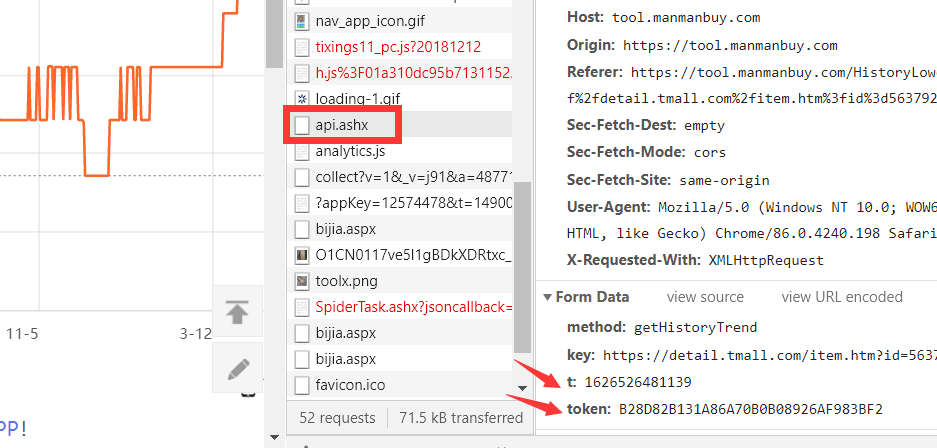The image size is (937, 448).
Task: Click the view source link
Action: point(705,297)
